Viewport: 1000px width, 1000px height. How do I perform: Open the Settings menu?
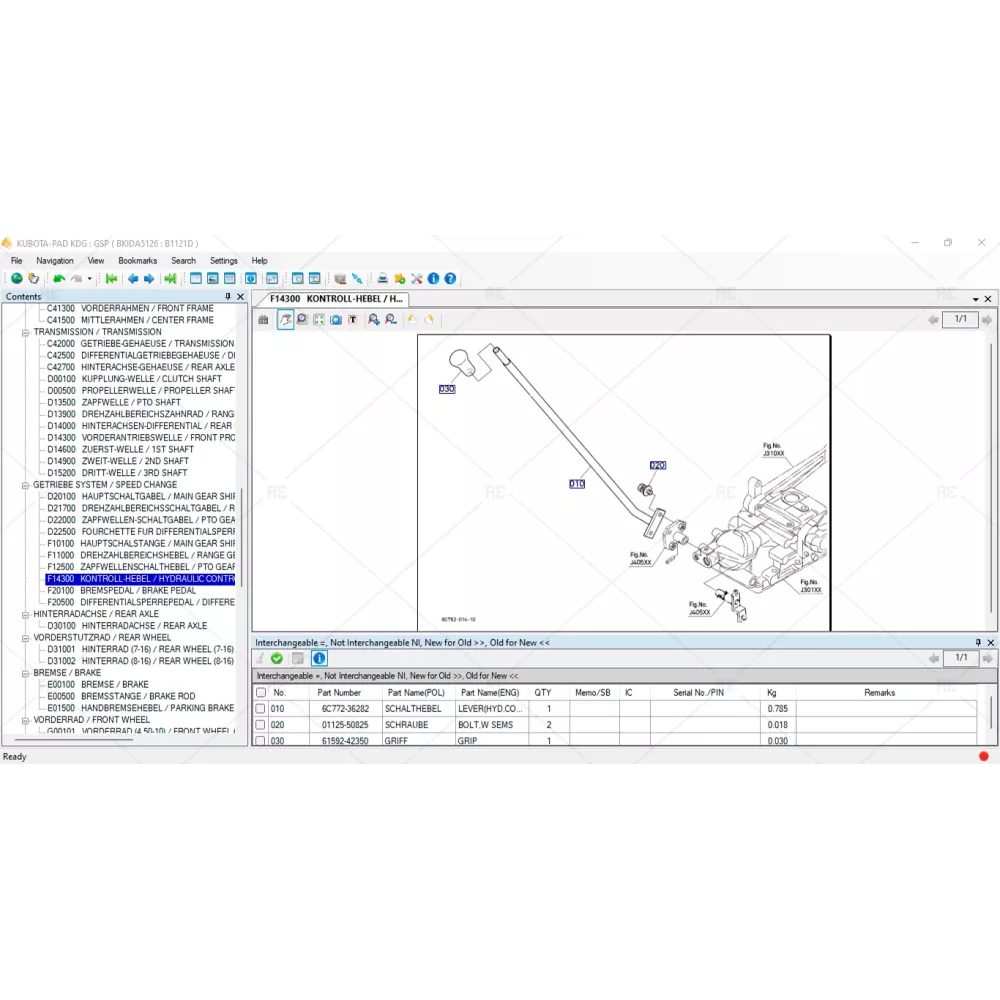pyautogui.click(x=223, y=261)
